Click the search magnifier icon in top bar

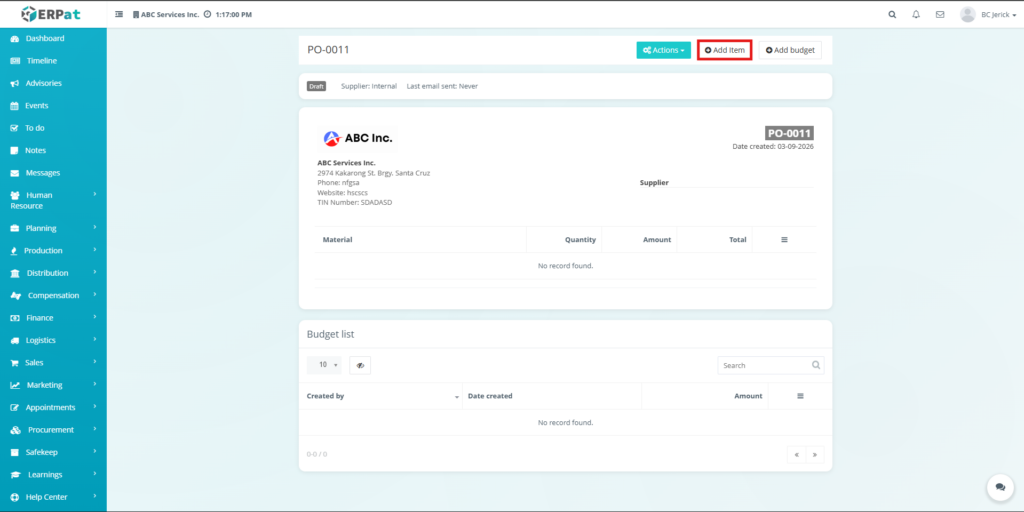tap(892, 15)
